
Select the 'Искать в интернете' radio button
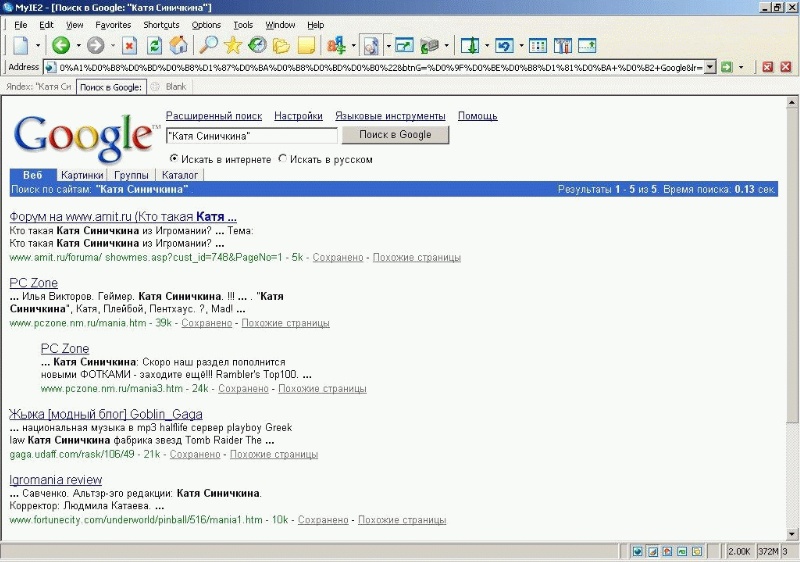[173, 159]
